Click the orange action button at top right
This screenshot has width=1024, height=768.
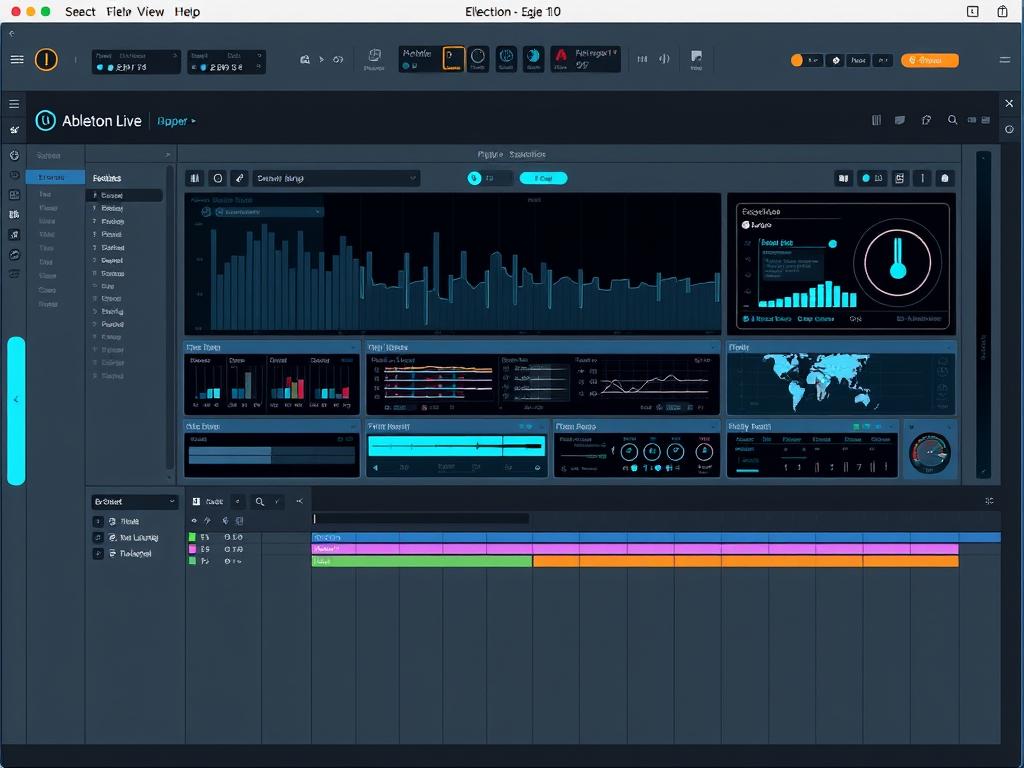pyautogui.click(x=929, y=60)
